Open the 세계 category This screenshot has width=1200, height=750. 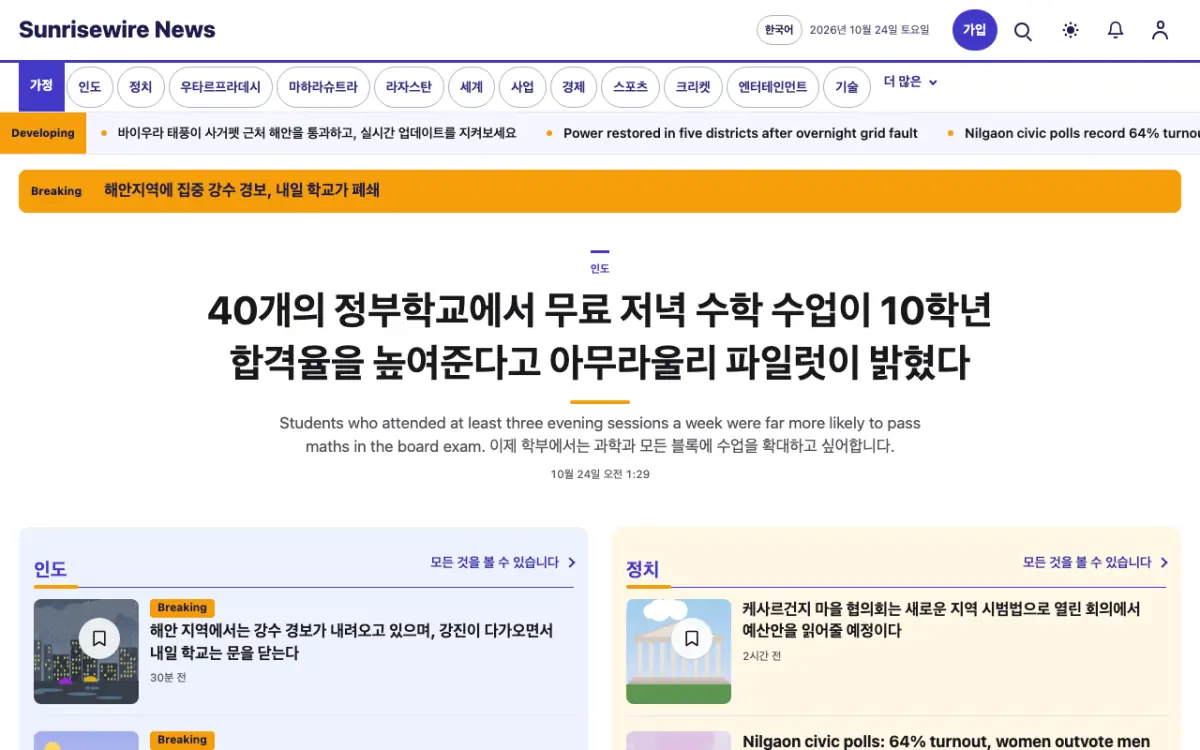(x=471, y=87)
